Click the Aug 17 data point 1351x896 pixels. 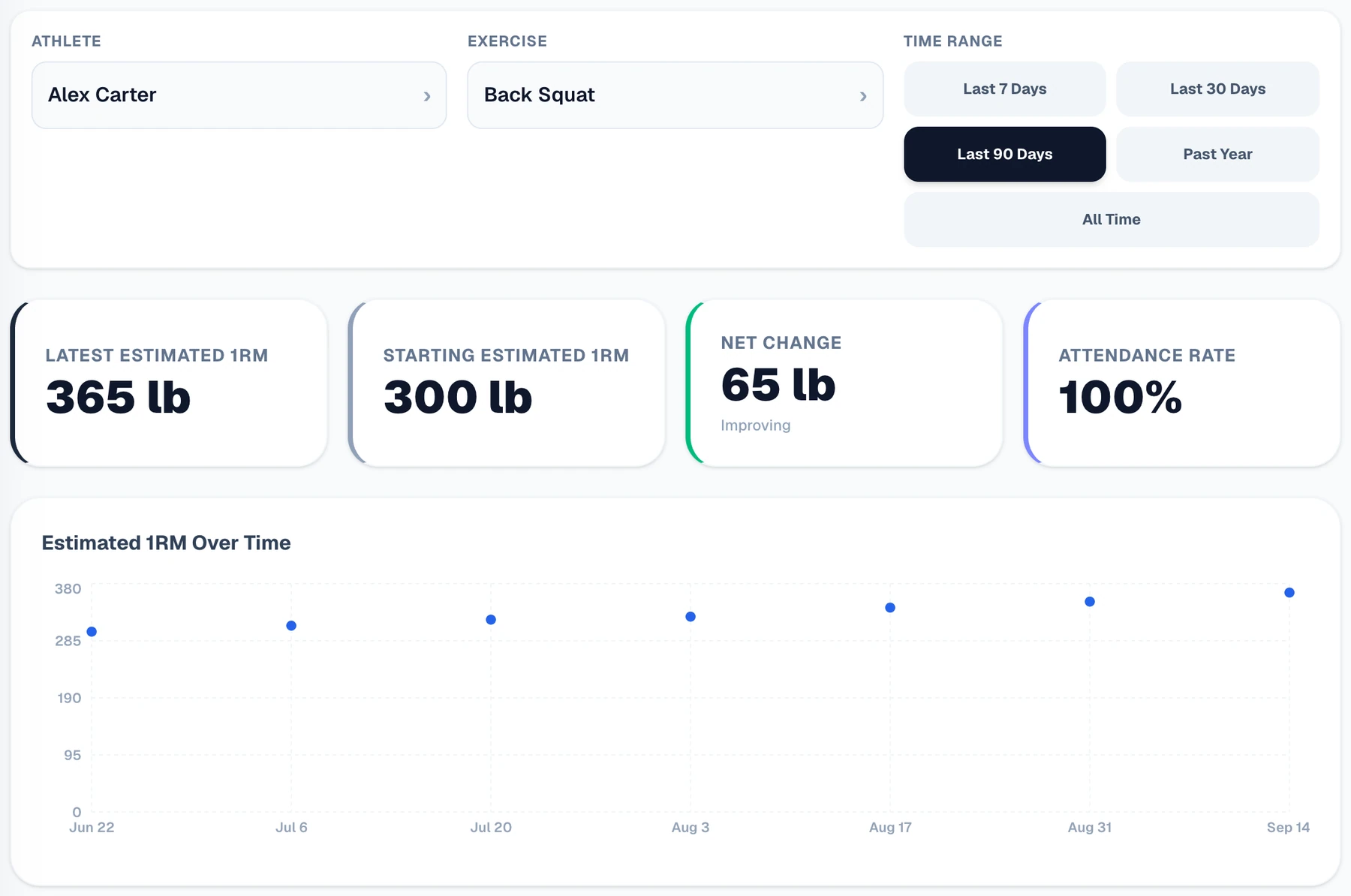pos(890,608)
